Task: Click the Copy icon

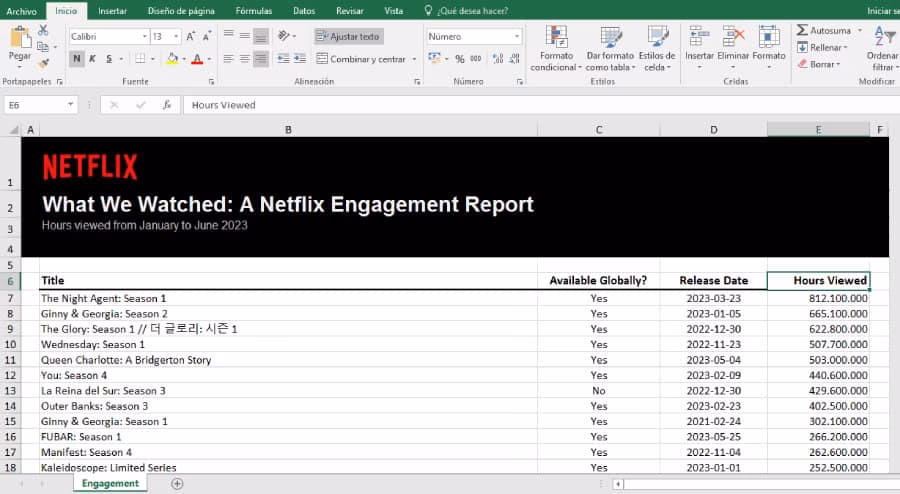Action: tap(42, 46)
